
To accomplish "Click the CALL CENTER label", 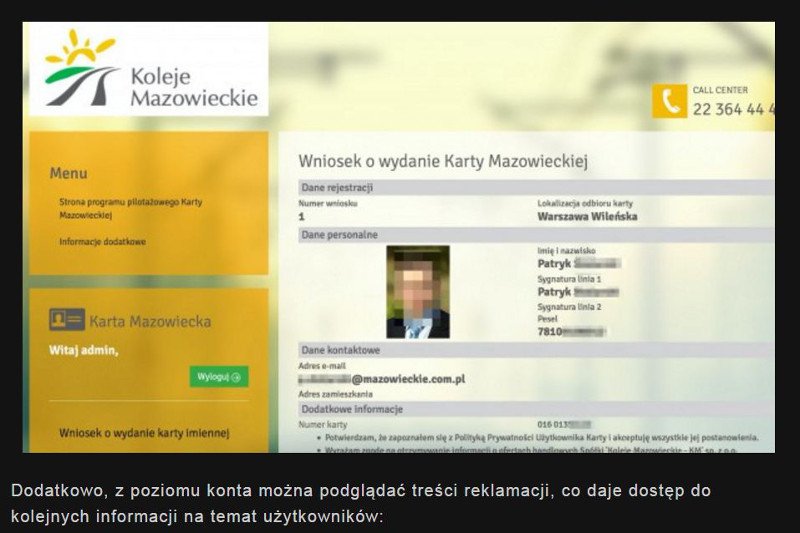I will tap(720, 90).
